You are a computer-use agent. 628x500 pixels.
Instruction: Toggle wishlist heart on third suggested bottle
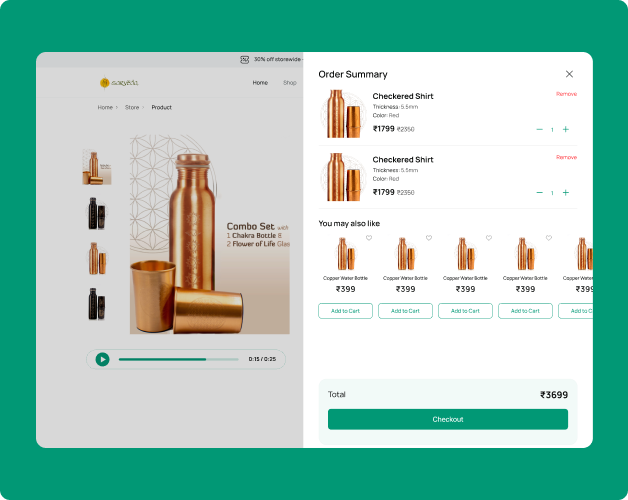coord(488,238)
